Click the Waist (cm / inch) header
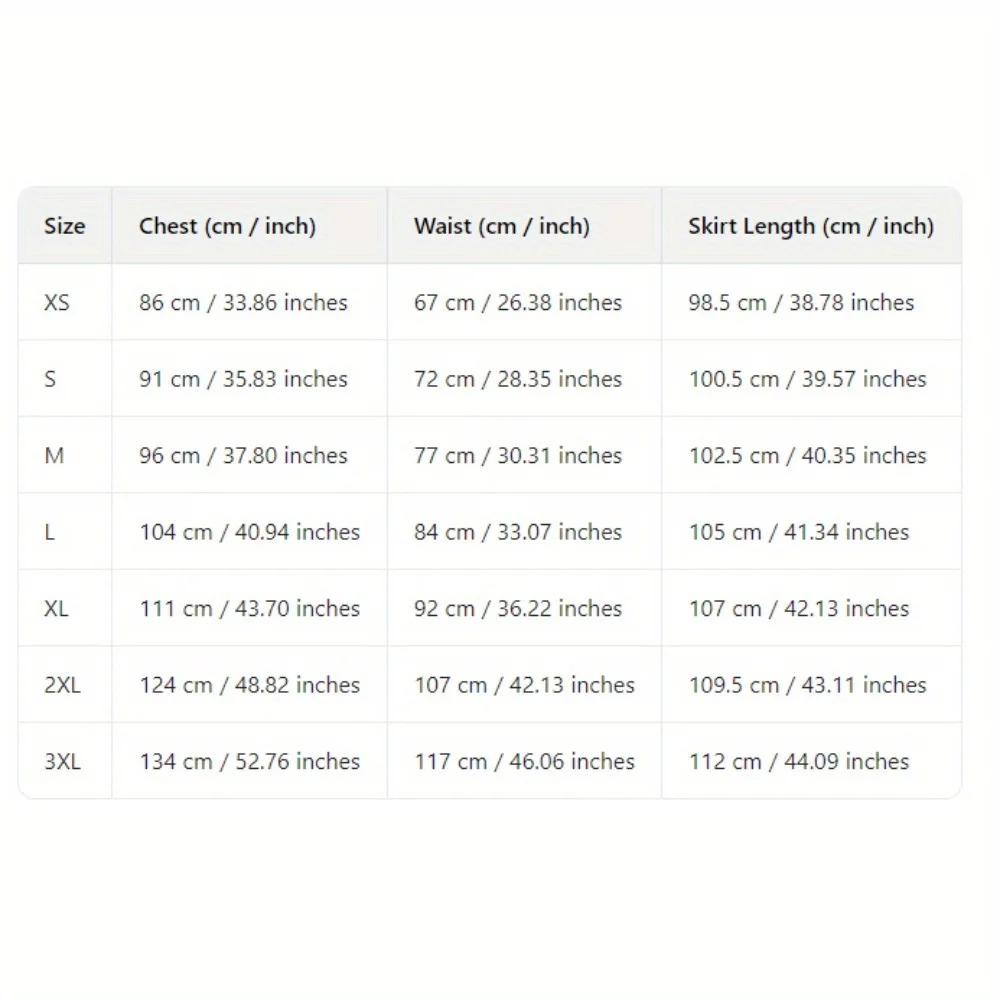The width and height of the screenshot is (1000, 1000). 501,226
